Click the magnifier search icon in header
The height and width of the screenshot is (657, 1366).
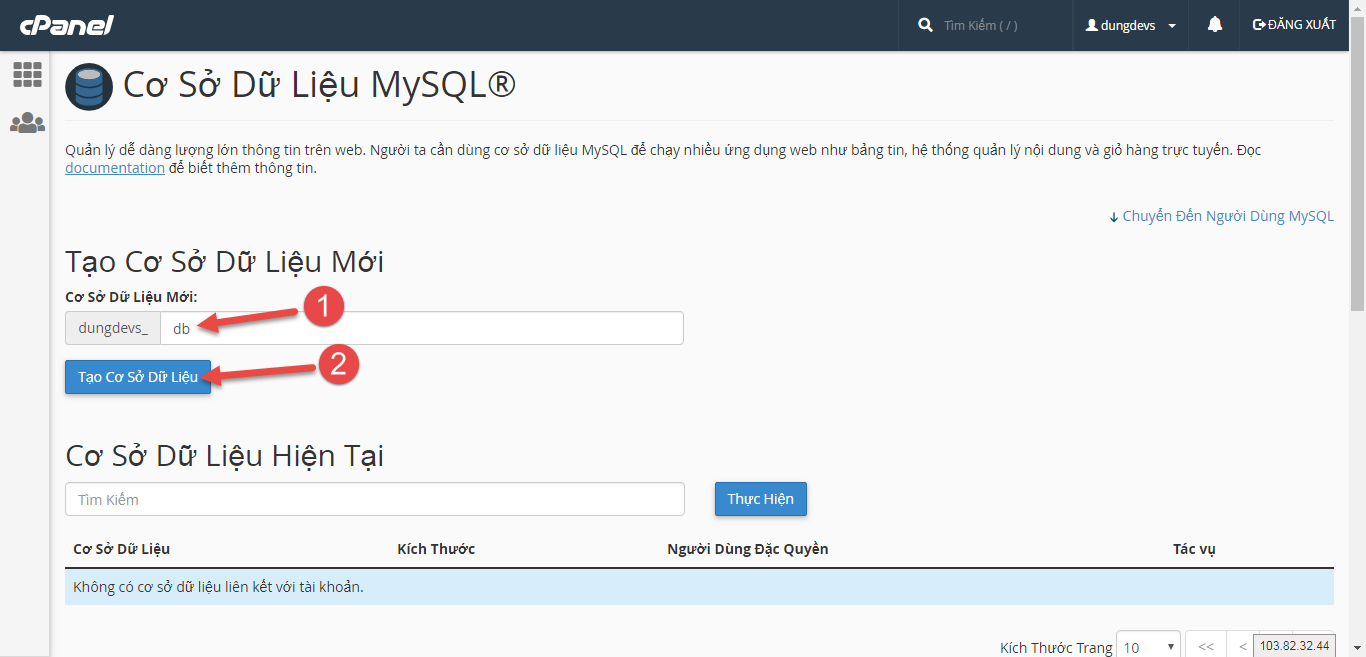tap(925, 25)
